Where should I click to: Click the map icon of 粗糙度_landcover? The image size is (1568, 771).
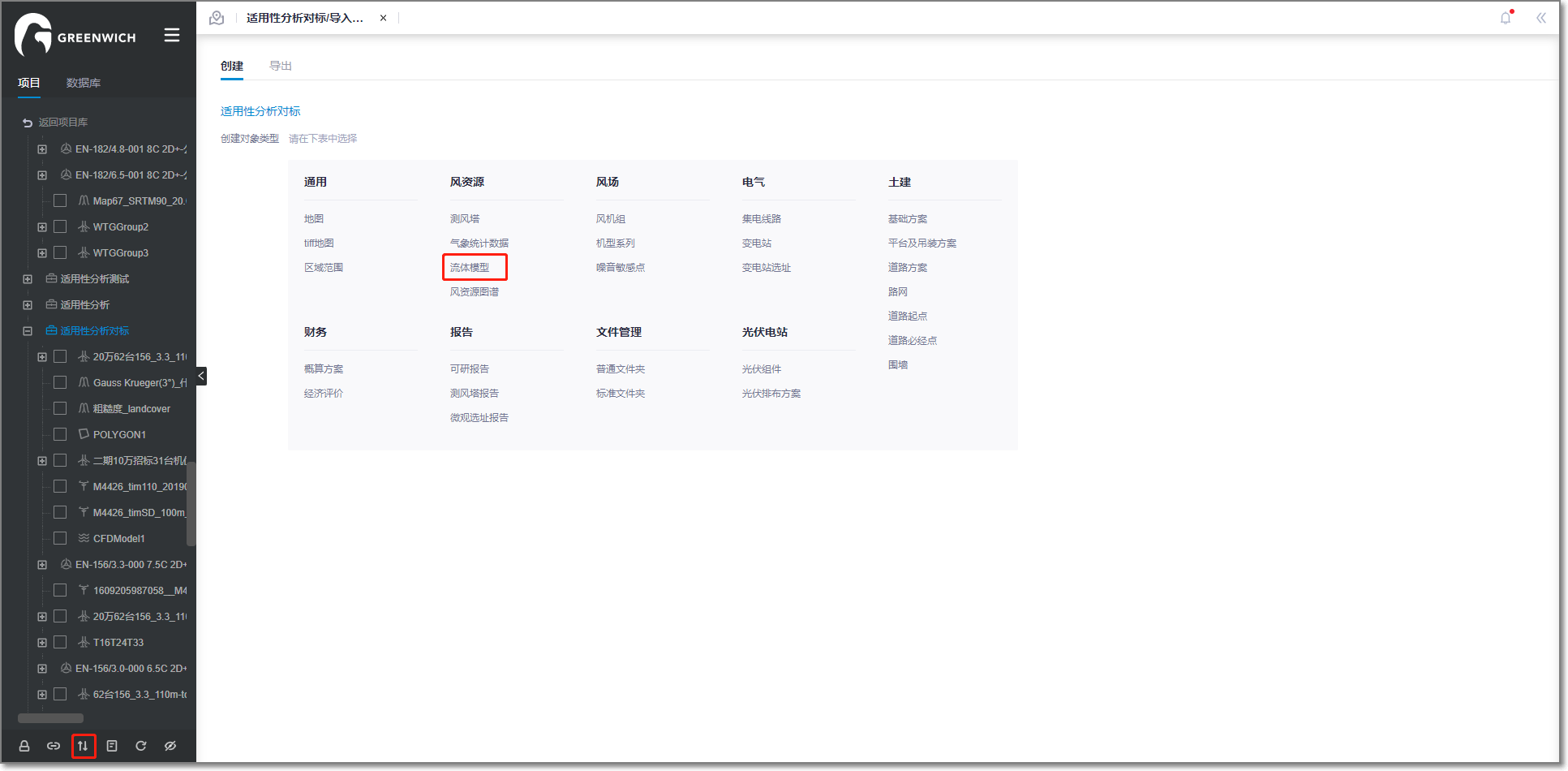84,408
